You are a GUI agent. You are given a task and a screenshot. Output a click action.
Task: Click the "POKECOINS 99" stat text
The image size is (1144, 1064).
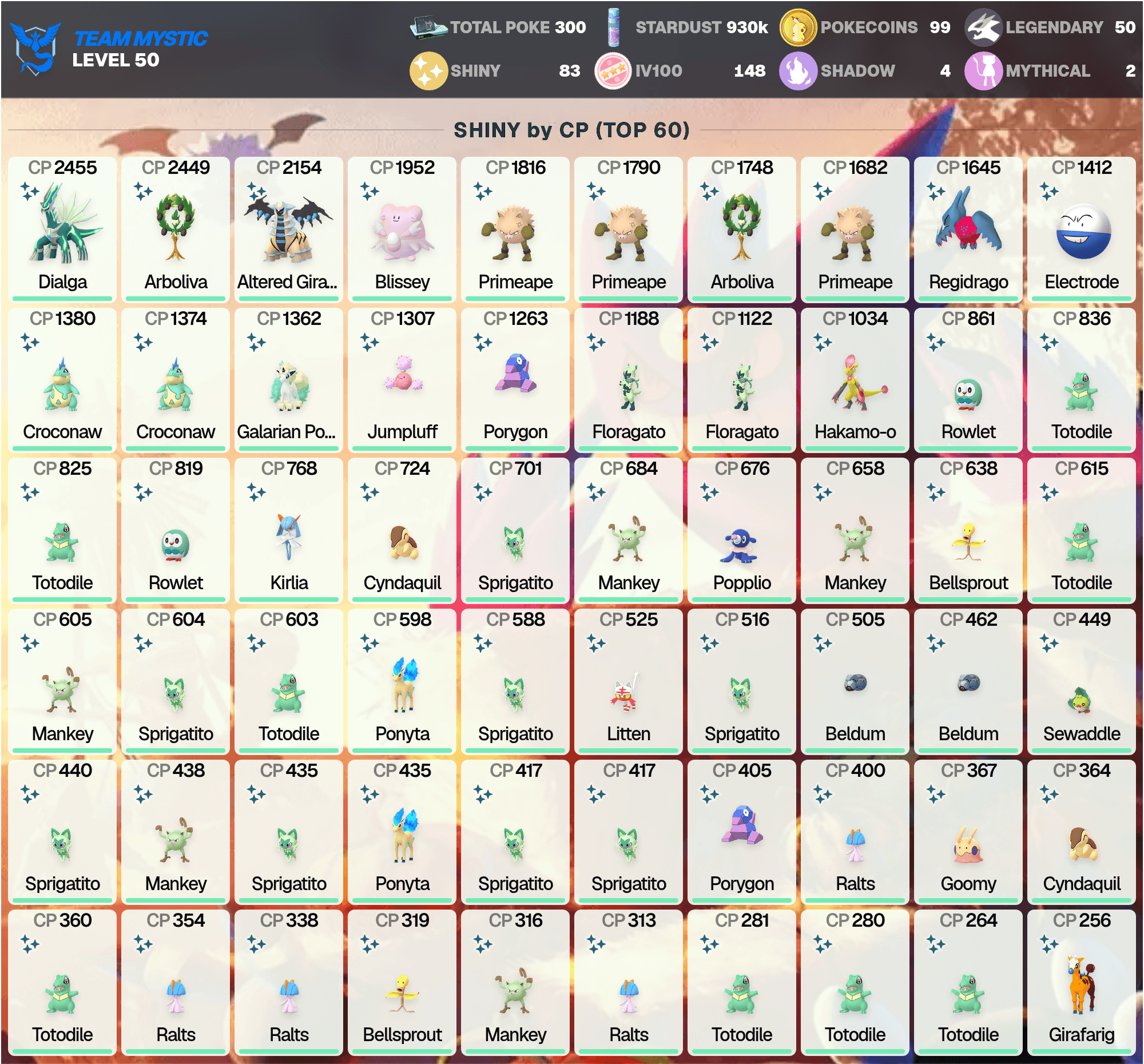tap(885, 27)
